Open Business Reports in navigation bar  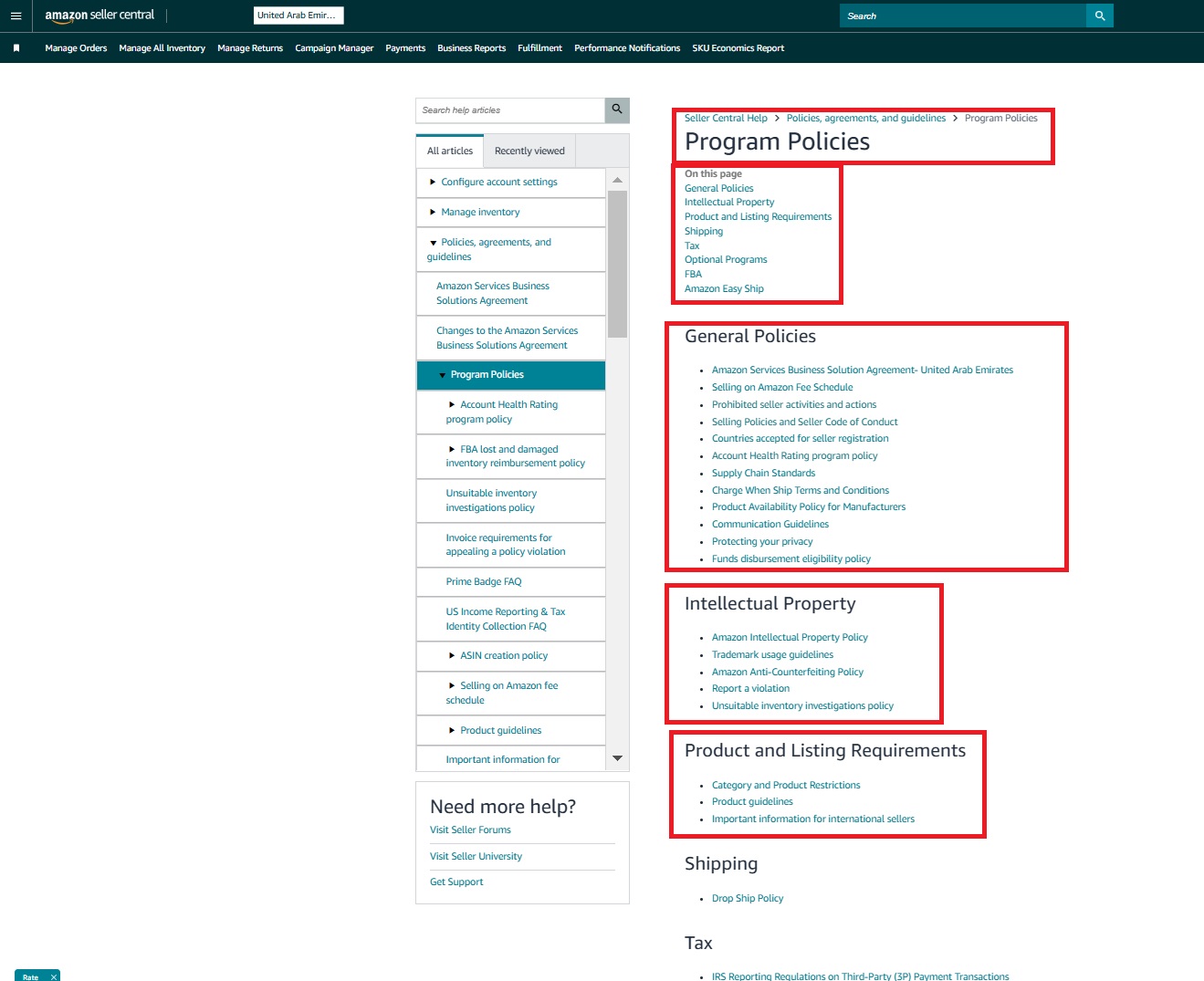coord(471,48)
